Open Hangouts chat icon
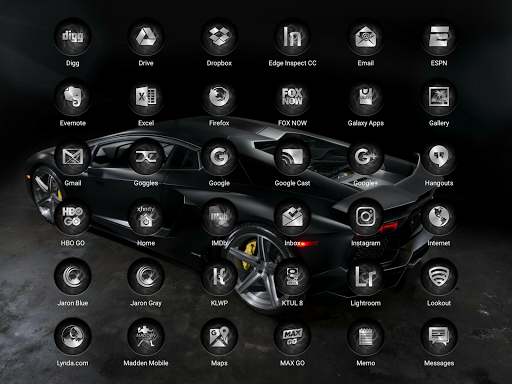Screen dimensions: 512x384 coord(439,157)
